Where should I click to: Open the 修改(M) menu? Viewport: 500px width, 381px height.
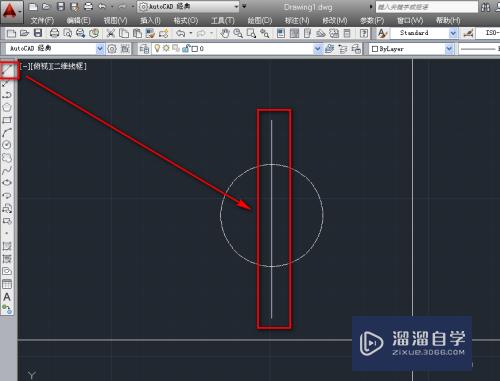click(x=335, y=21)
